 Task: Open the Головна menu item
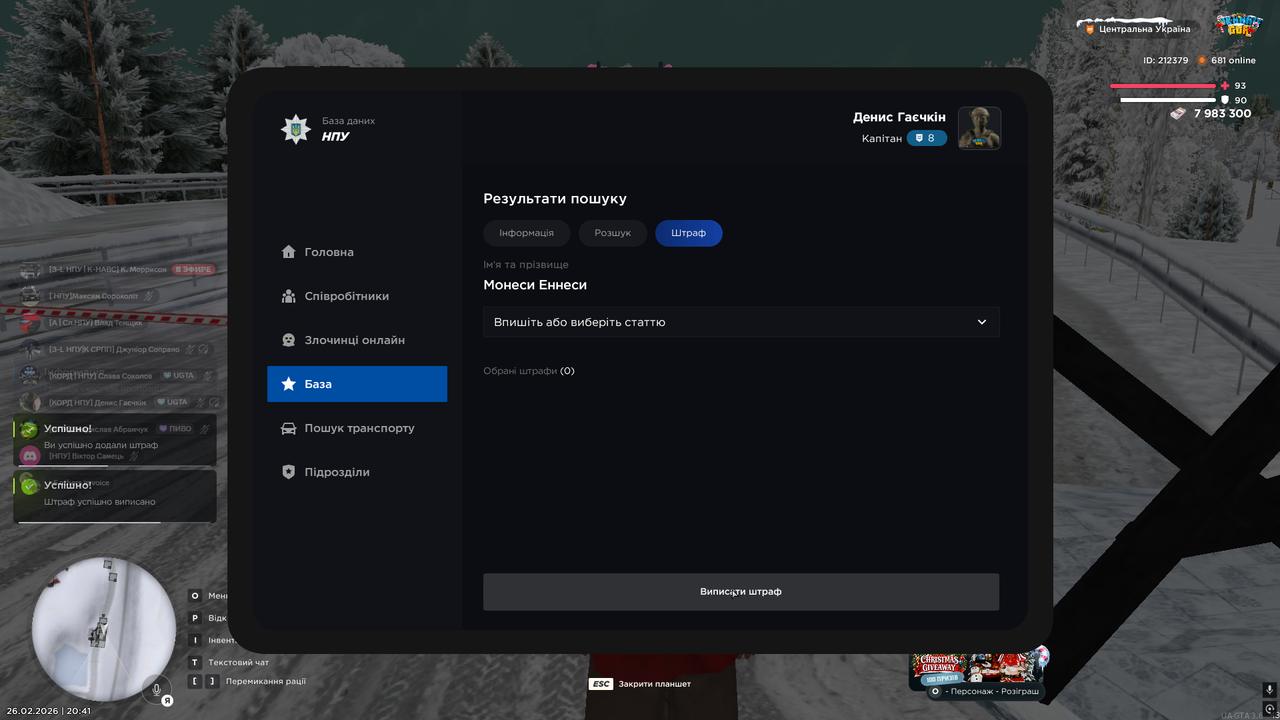click(357, 252)
